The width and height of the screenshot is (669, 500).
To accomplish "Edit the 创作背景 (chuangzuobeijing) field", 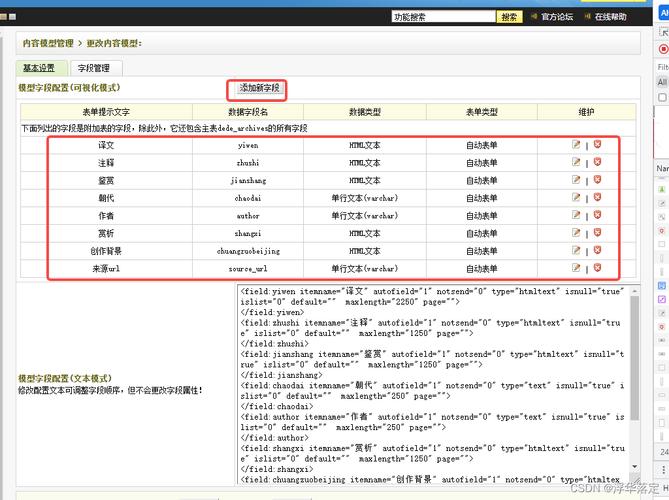I will tap(576, 250).
